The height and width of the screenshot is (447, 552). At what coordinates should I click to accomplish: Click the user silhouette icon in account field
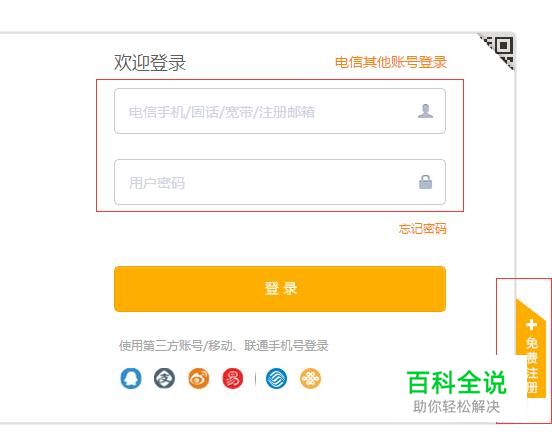(x=425, y=111)
